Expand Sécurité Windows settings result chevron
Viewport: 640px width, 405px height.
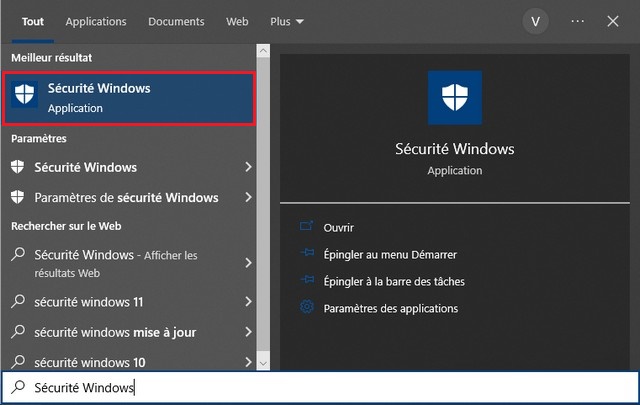pyautogui.click(x=248, y=167)
